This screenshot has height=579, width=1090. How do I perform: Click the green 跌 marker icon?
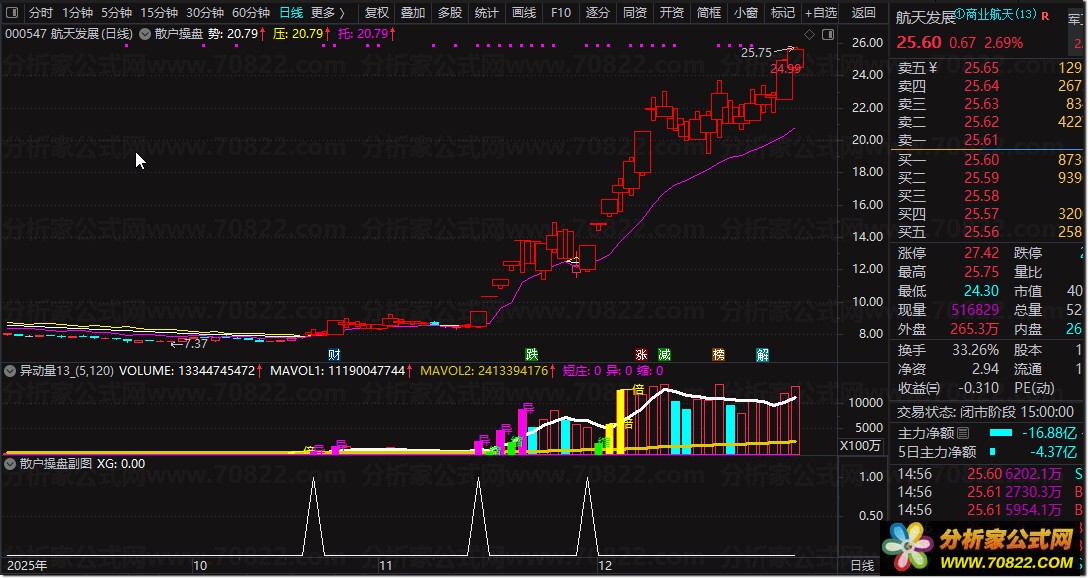pyautogui.click(x=532, y=355)
